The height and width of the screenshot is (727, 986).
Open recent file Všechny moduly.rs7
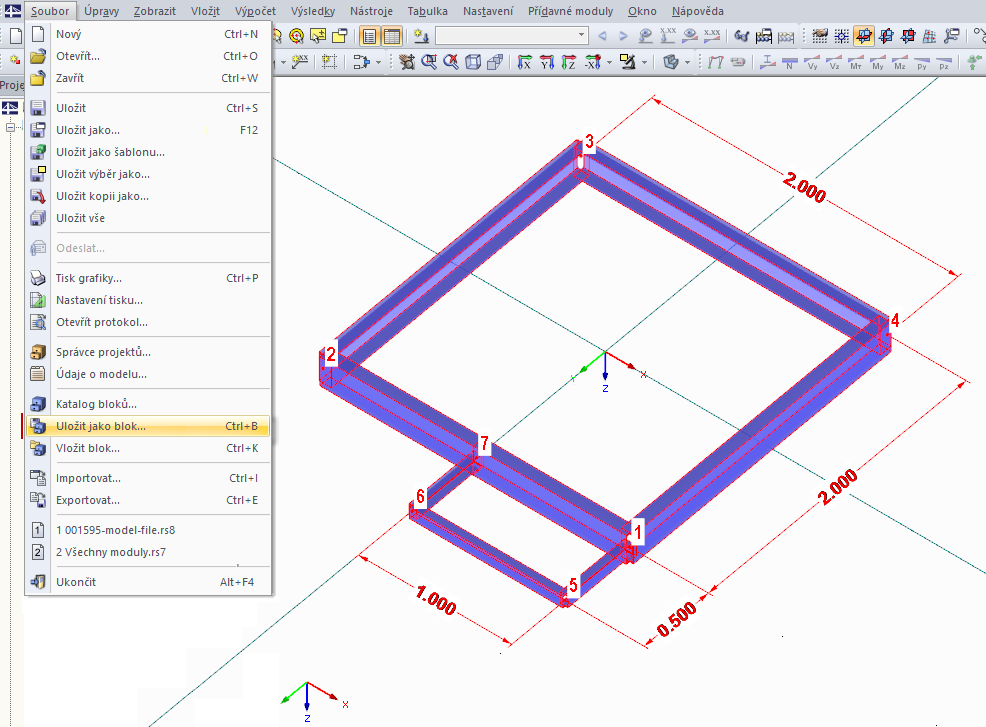pyautogui.click(x=148, y=552)
